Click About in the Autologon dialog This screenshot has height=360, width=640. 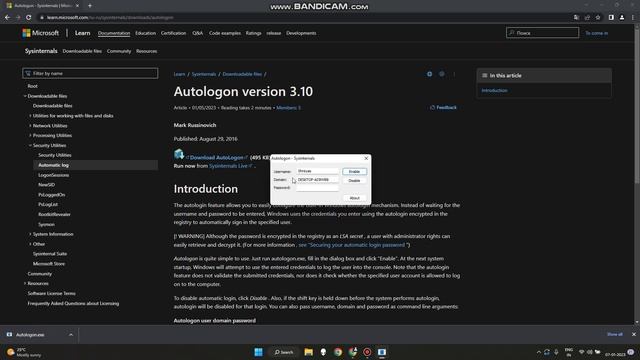[354, 198]
